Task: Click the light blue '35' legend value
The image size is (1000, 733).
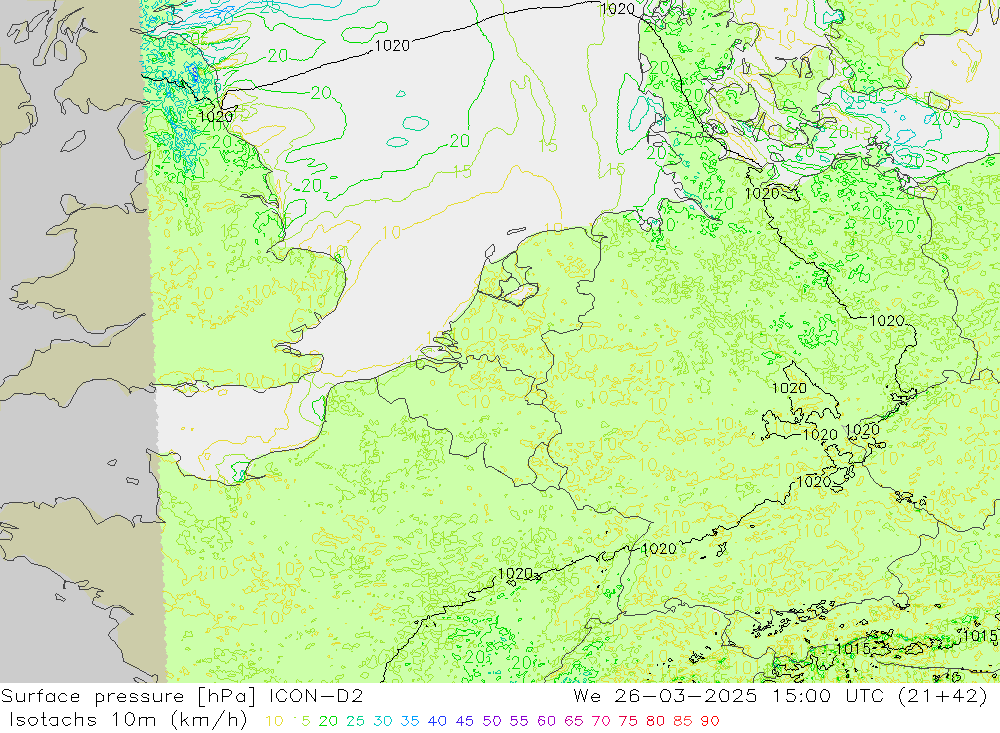Action: [410, 721]
